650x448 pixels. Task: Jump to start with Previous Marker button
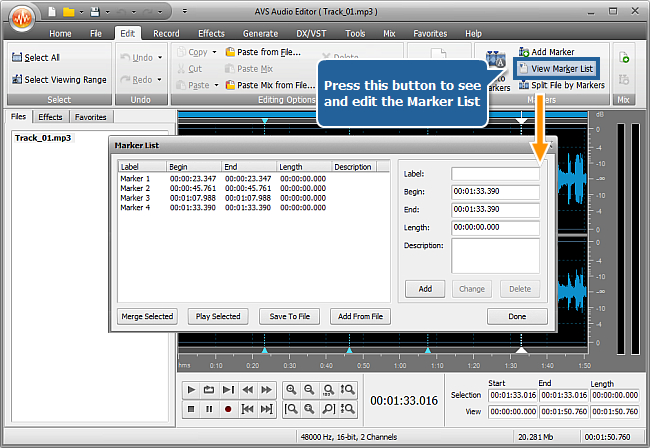tap(247, 409)
